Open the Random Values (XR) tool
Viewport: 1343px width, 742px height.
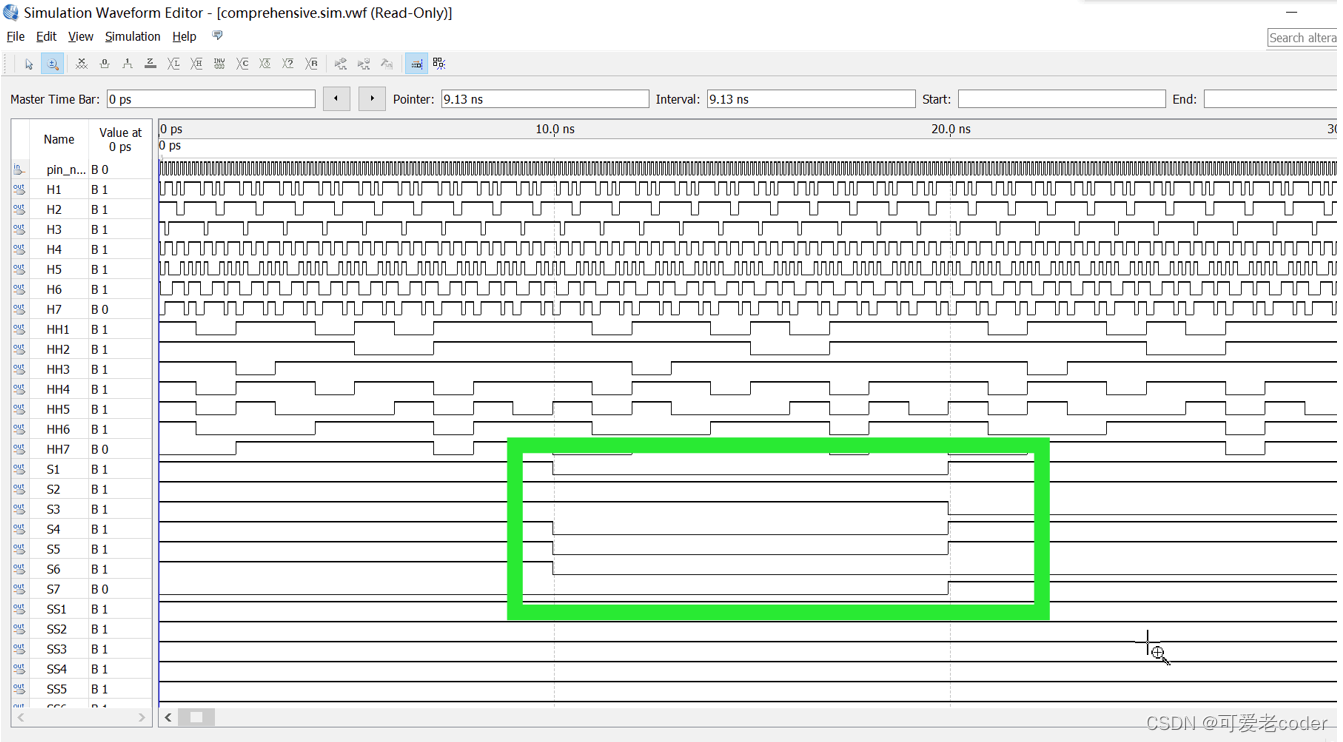[311, 64]
